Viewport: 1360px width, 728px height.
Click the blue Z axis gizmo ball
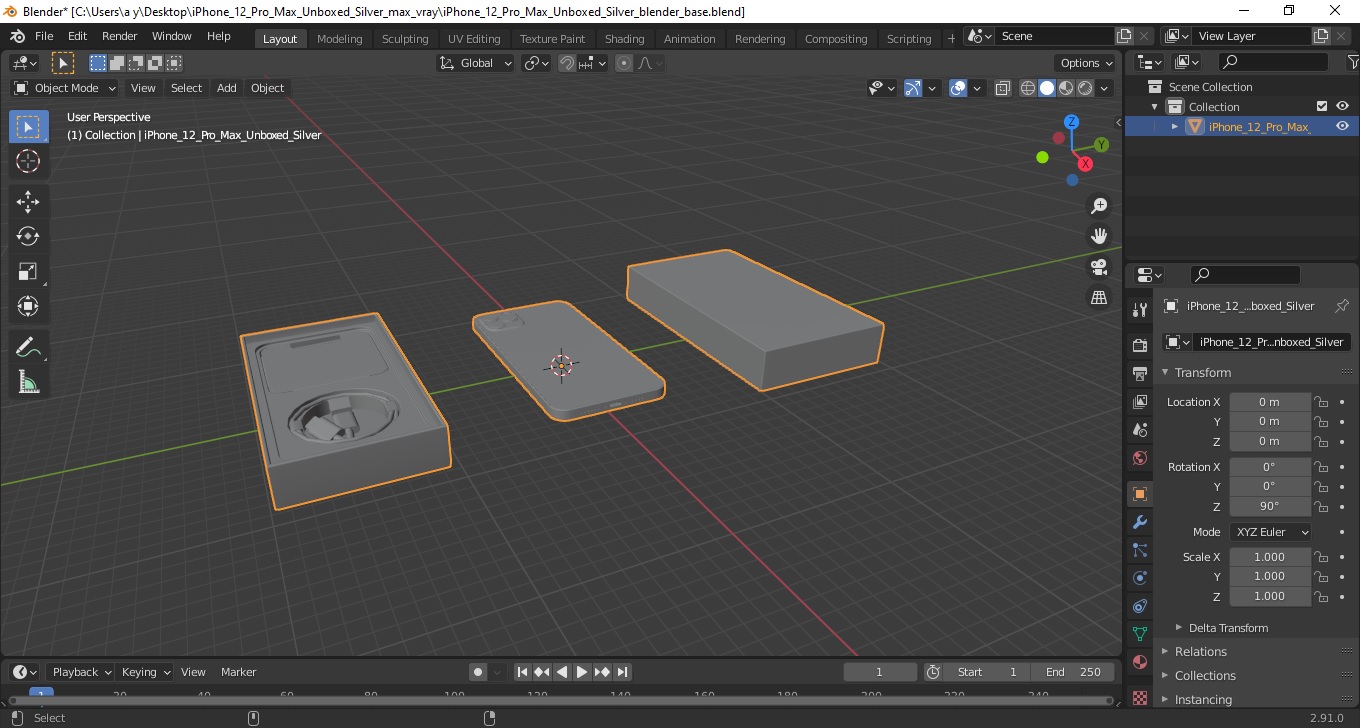tap(1071, 122)
